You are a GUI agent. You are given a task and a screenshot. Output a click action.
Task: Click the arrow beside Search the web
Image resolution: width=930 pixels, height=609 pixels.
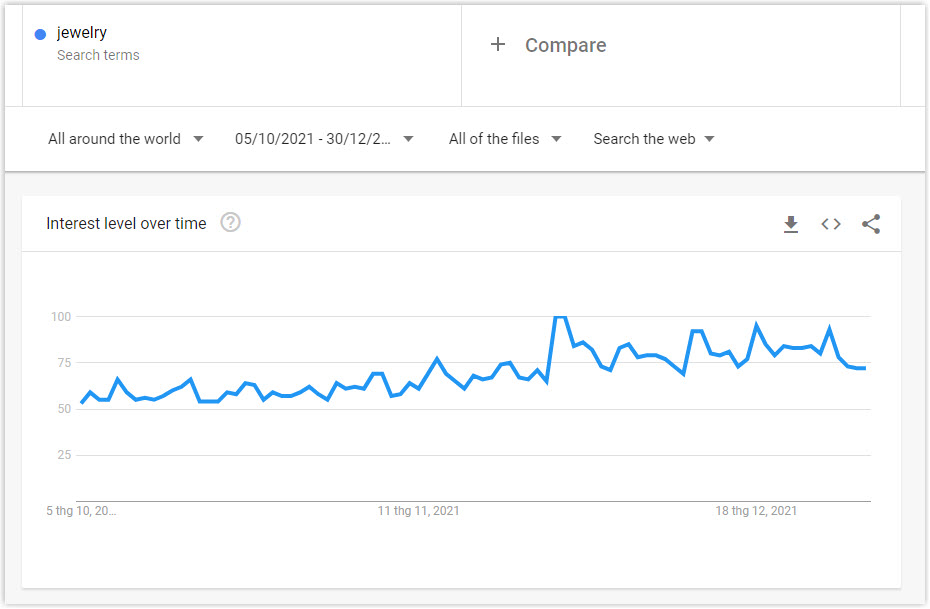point(709,139)
